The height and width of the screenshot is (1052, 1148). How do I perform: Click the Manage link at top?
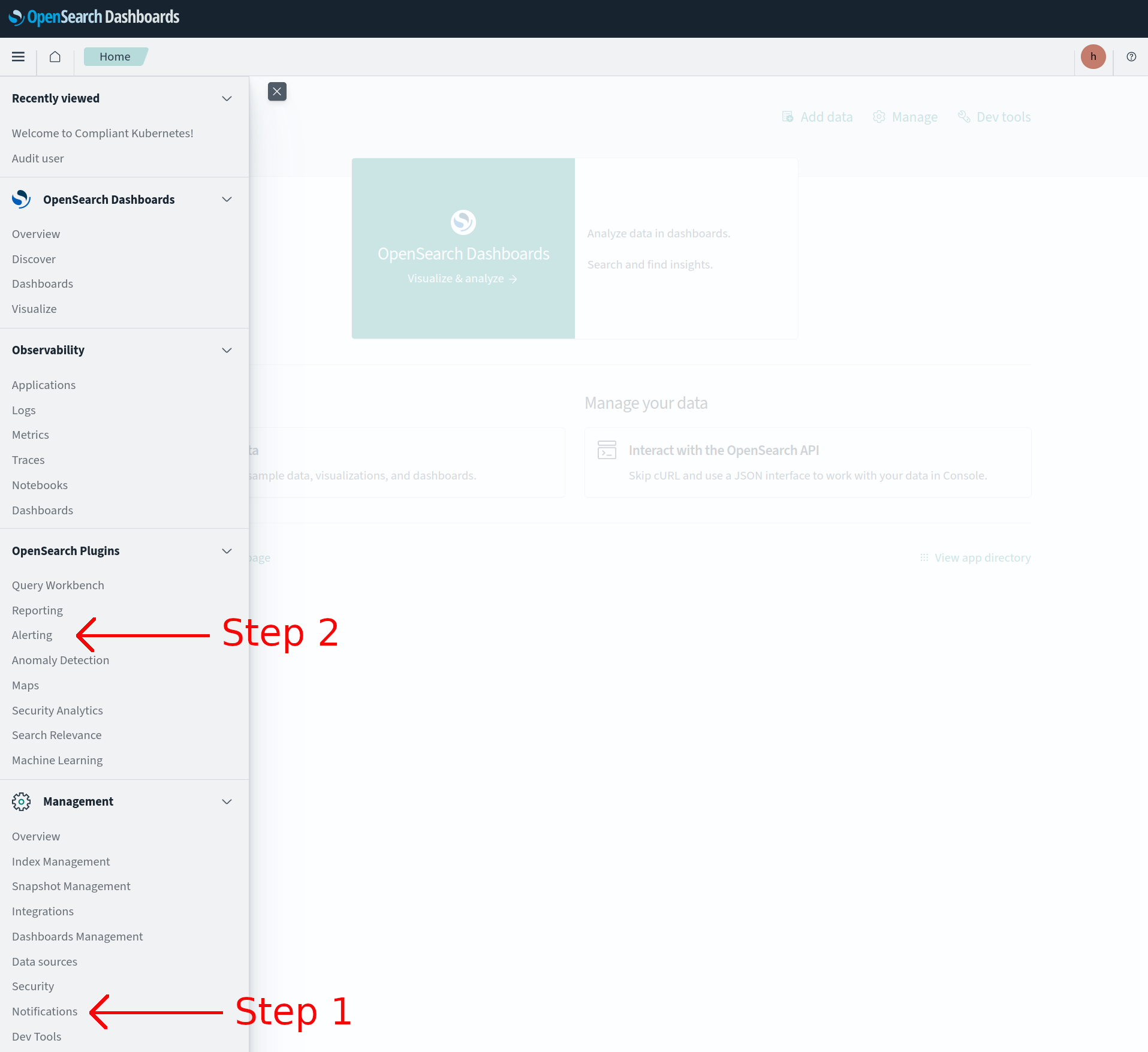[x=915, y=117]
